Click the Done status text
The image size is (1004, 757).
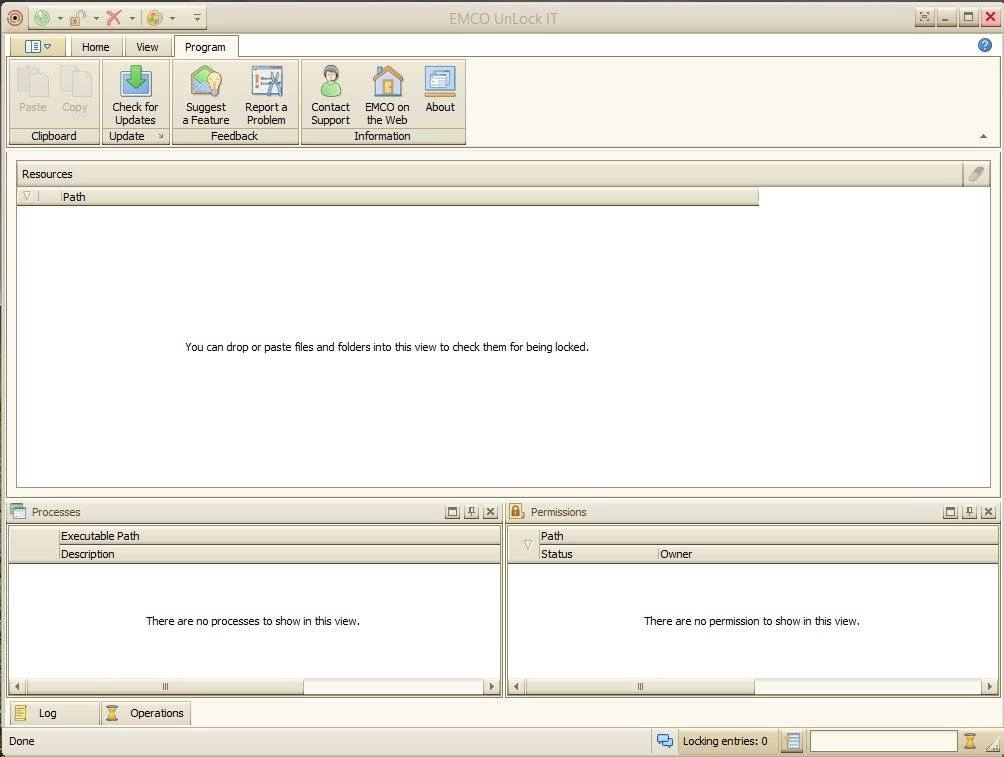pyautogui.click(x=22, y=741)
